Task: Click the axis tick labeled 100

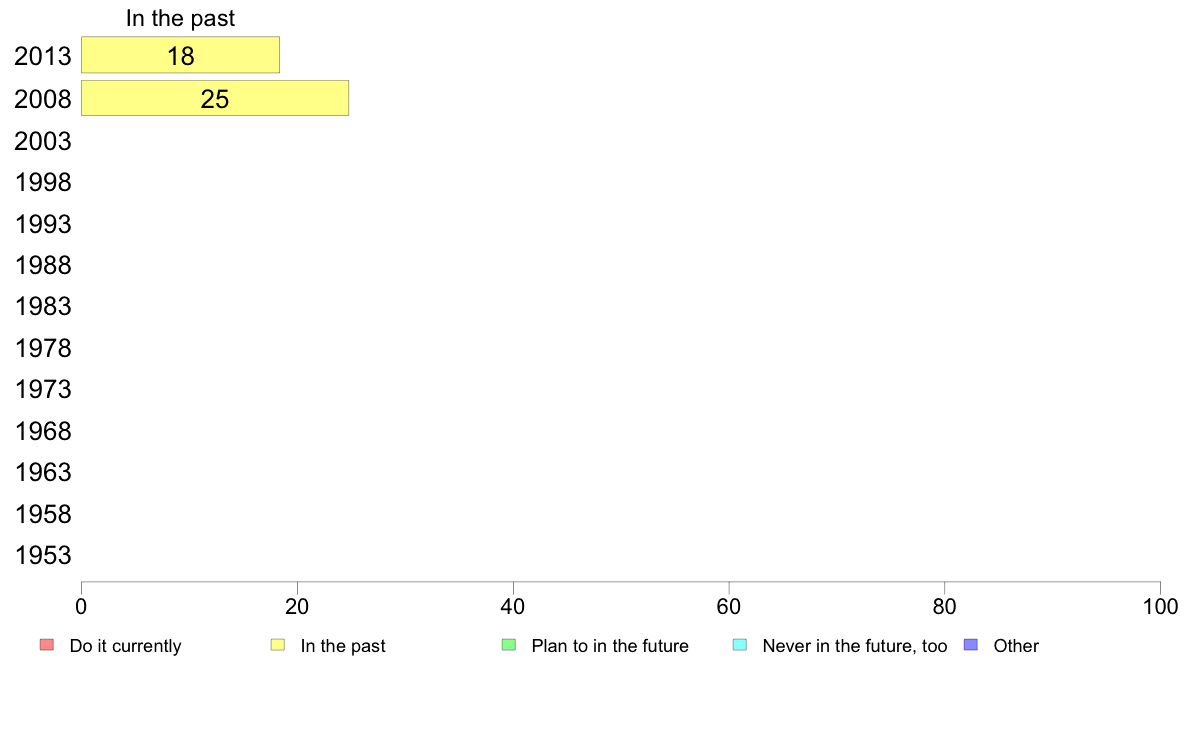Action: [x=1160, y=606]
